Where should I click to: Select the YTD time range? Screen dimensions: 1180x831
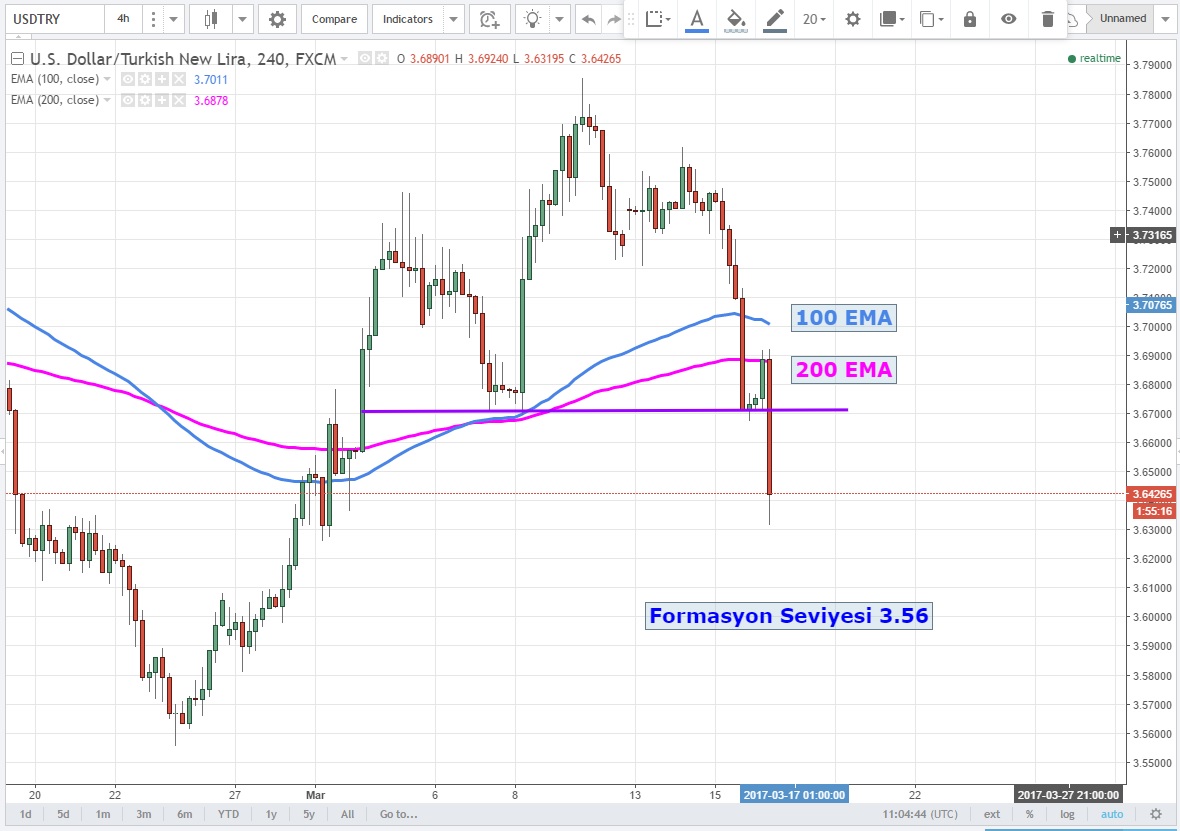(x=229, y=814)
